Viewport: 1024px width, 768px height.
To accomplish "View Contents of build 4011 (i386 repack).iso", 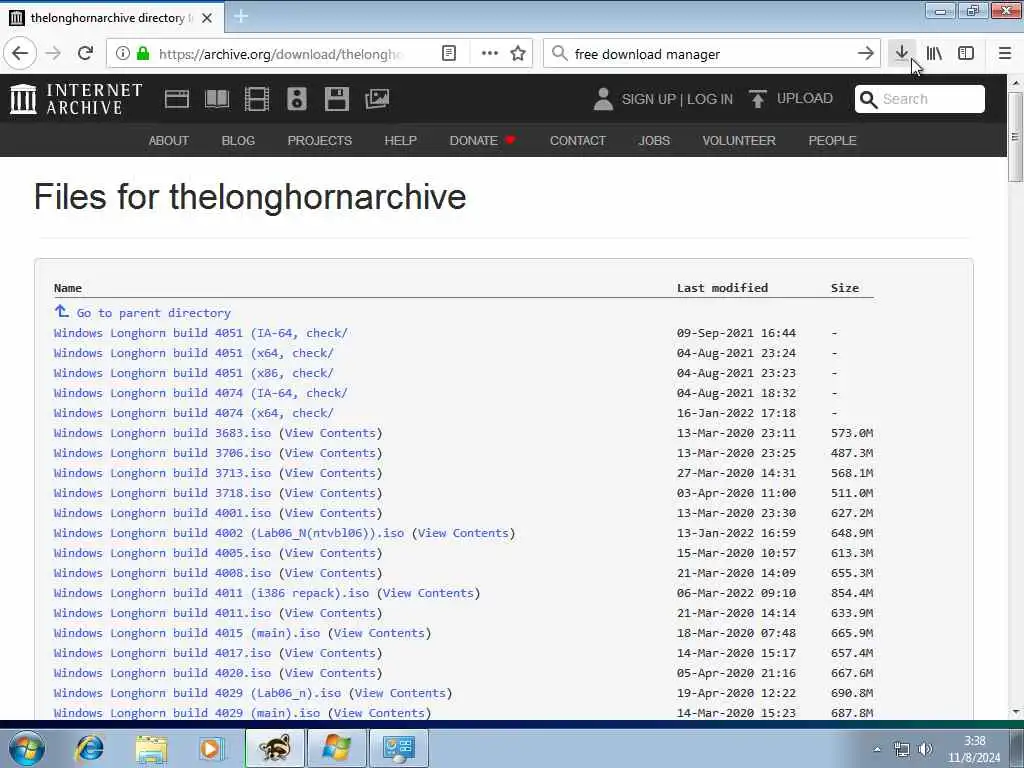I will [428, 593].
